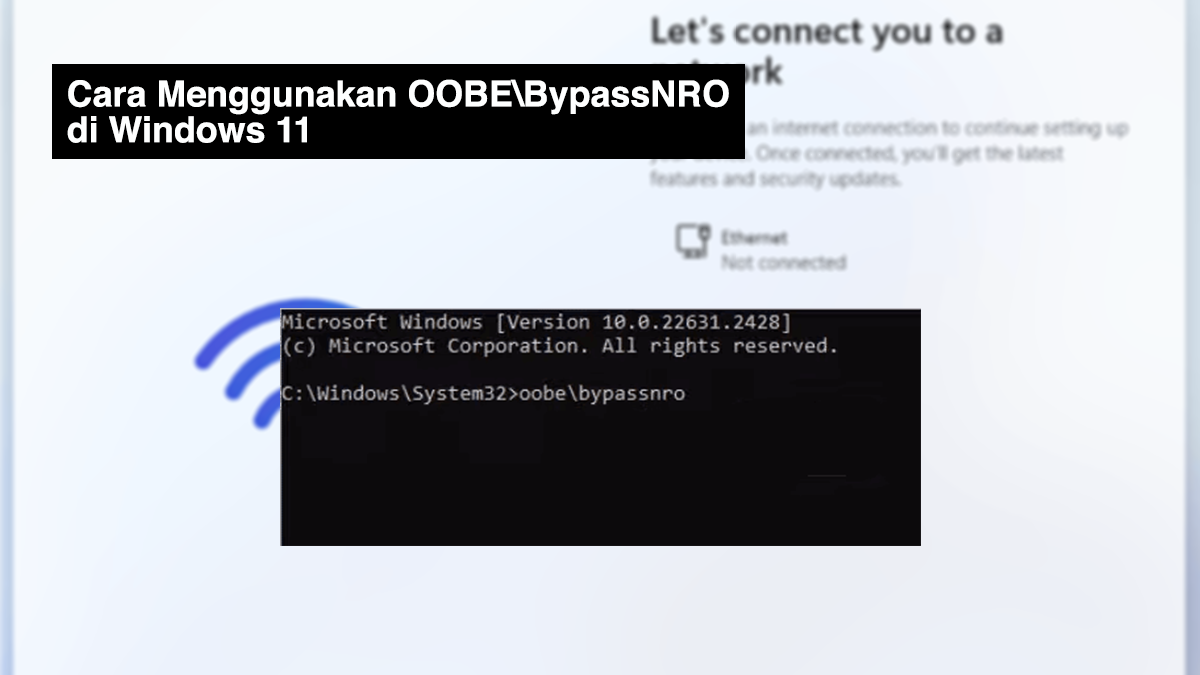Click the C:\Windows\System32> prompt path
The height and width of the screenshot is (675, 1200).
point(398,394)
